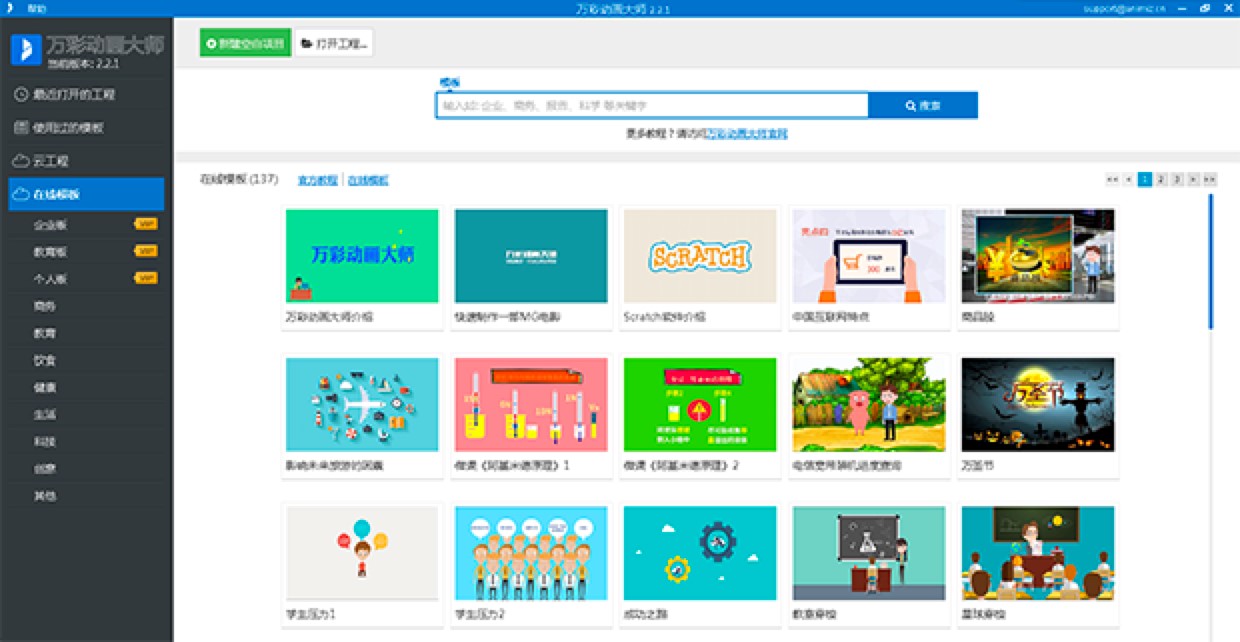The image size is (1240, 642).
Task: Create a new blank project with the green button
Action: pos(245,43)
